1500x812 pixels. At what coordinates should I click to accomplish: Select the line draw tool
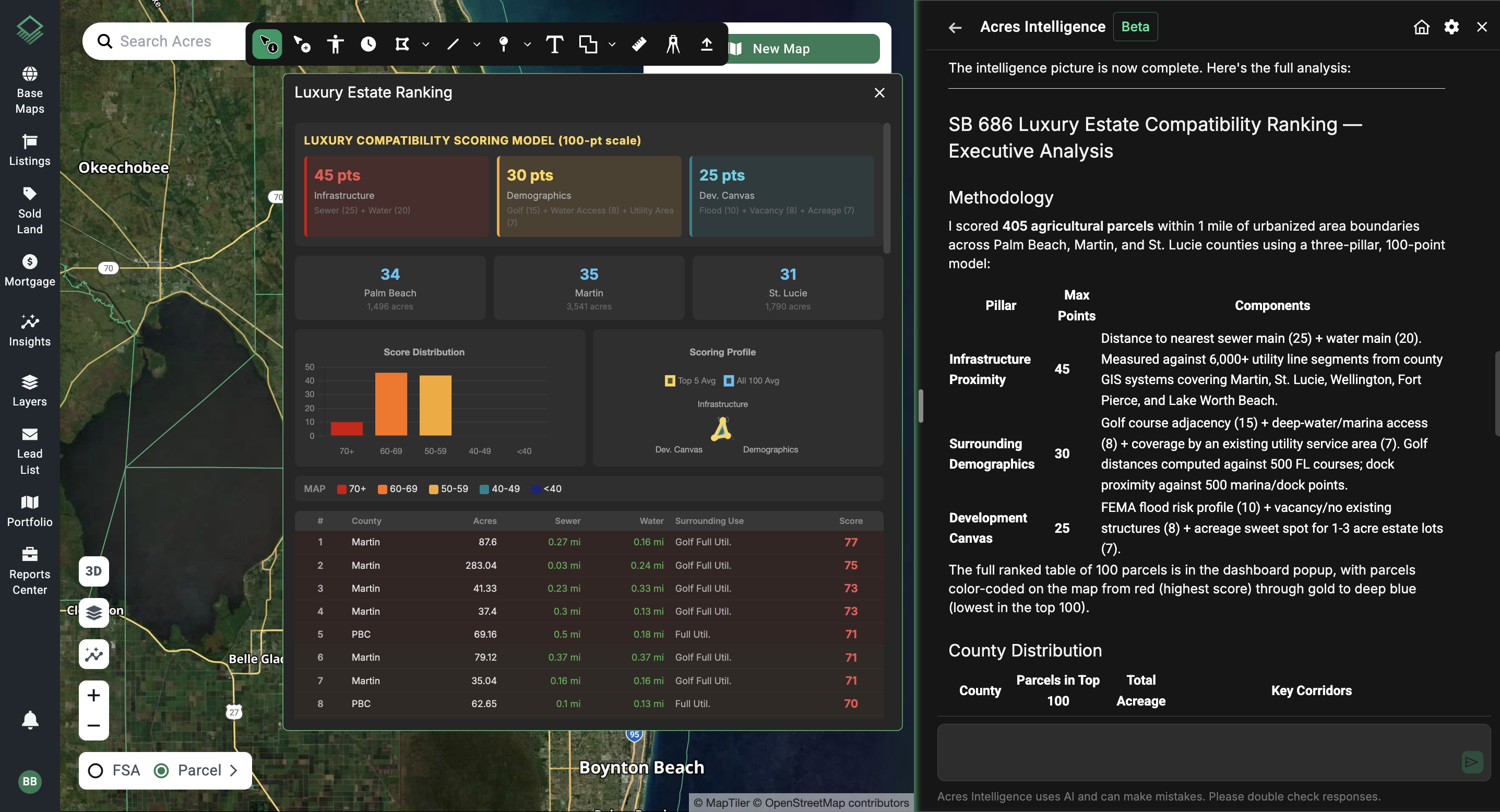[x=453, y=44]
